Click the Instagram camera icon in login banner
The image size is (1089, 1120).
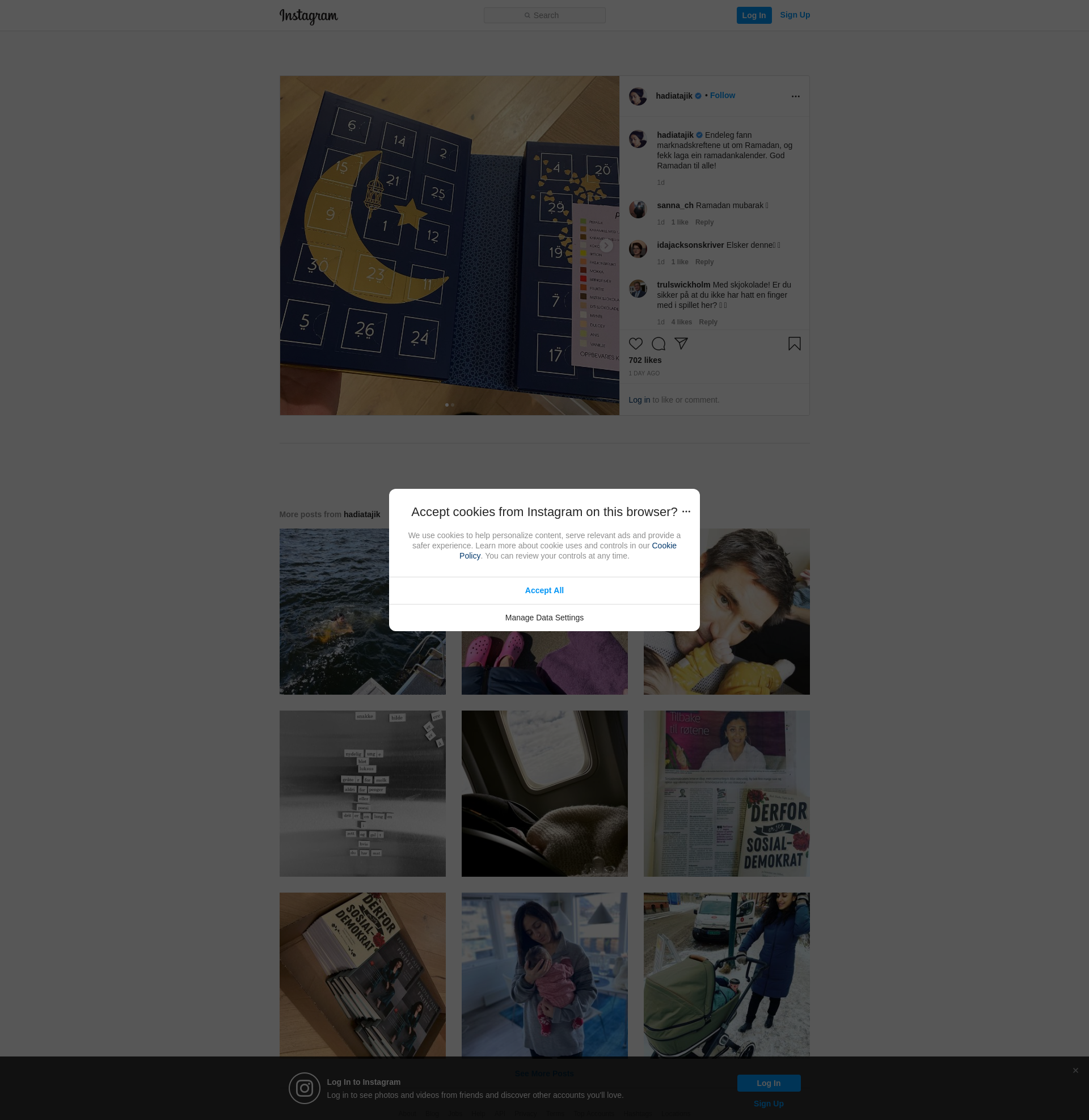coord(303,1088)
